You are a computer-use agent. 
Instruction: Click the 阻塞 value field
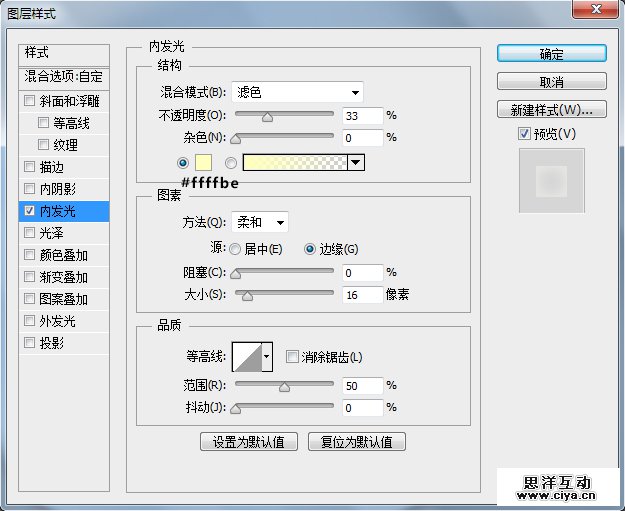pos(362,273)
